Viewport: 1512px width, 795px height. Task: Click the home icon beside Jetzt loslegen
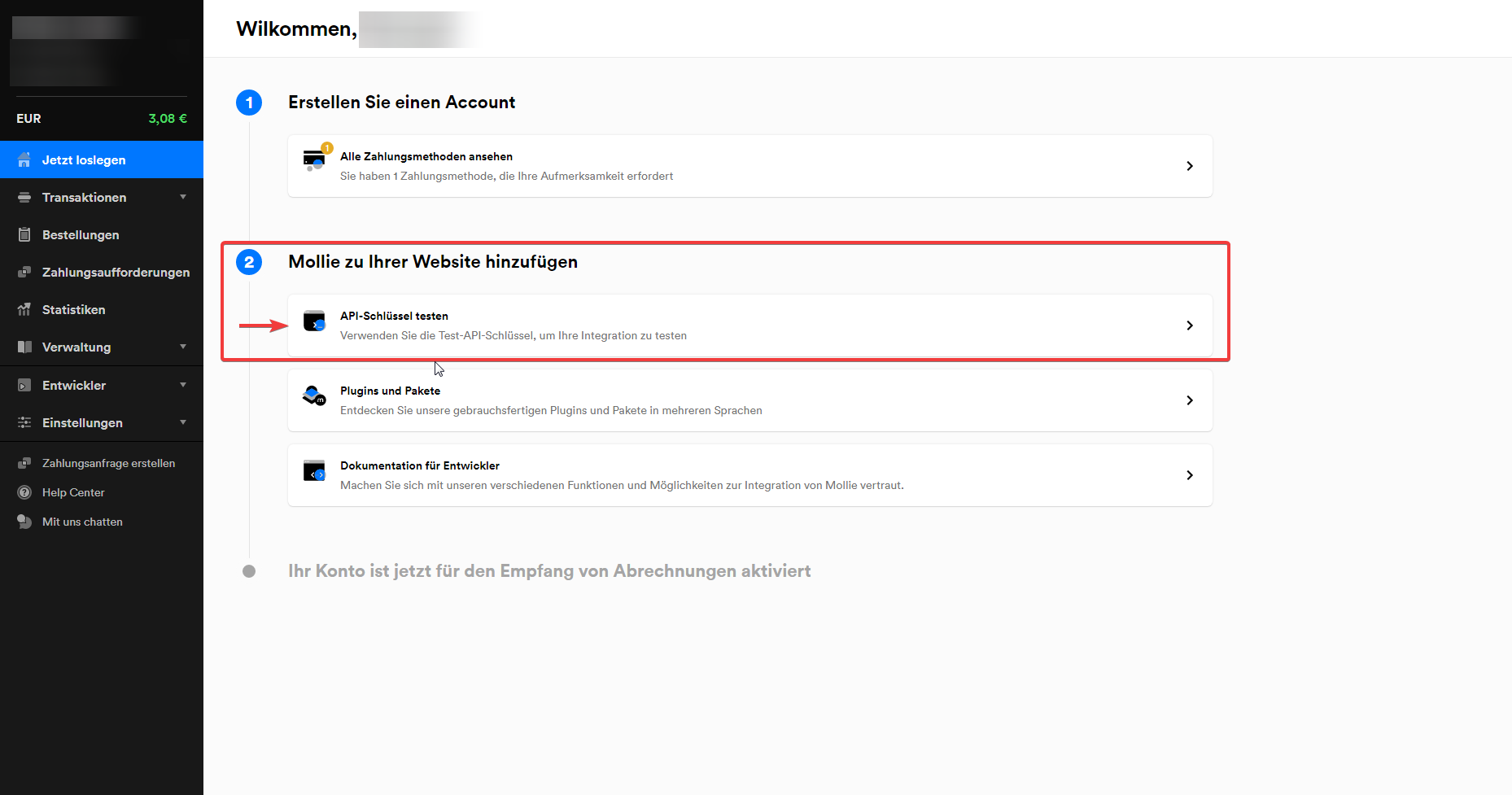click(24, 159)
